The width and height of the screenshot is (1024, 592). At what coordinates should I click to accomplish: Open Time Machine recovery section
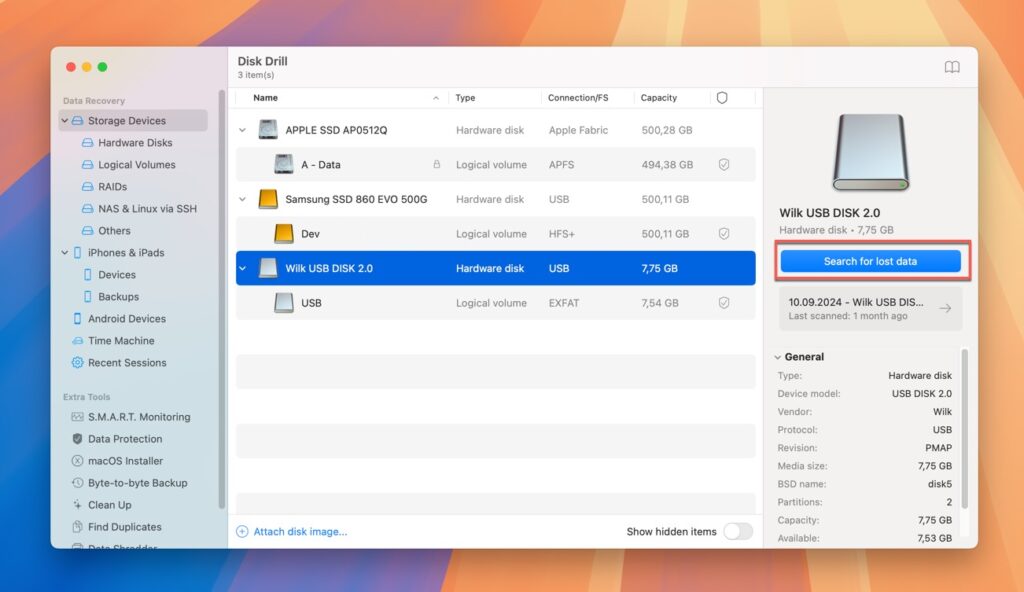tap(120, 341)
